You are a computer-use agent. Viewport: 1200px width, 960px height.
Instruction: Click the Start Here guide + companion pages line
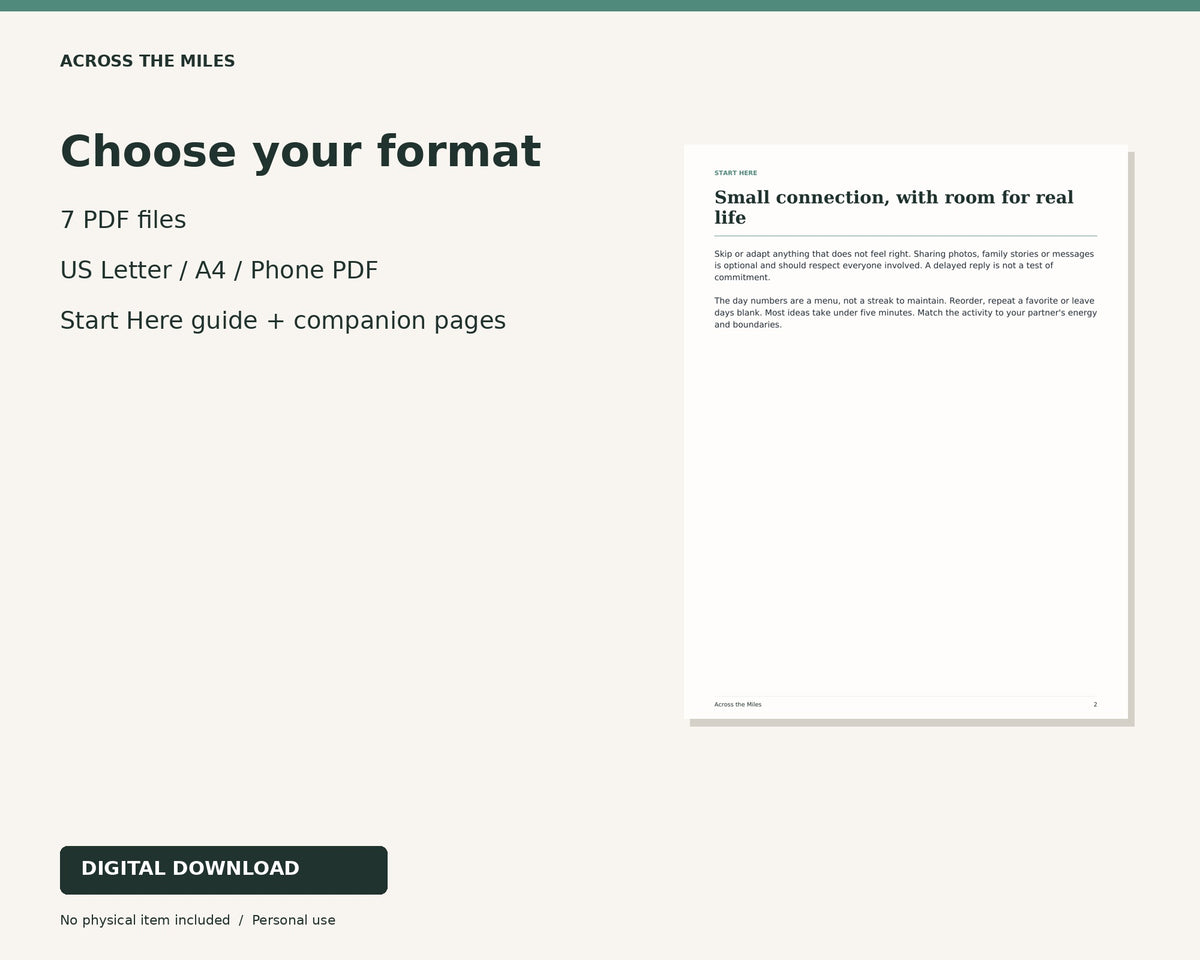point(283,320)
